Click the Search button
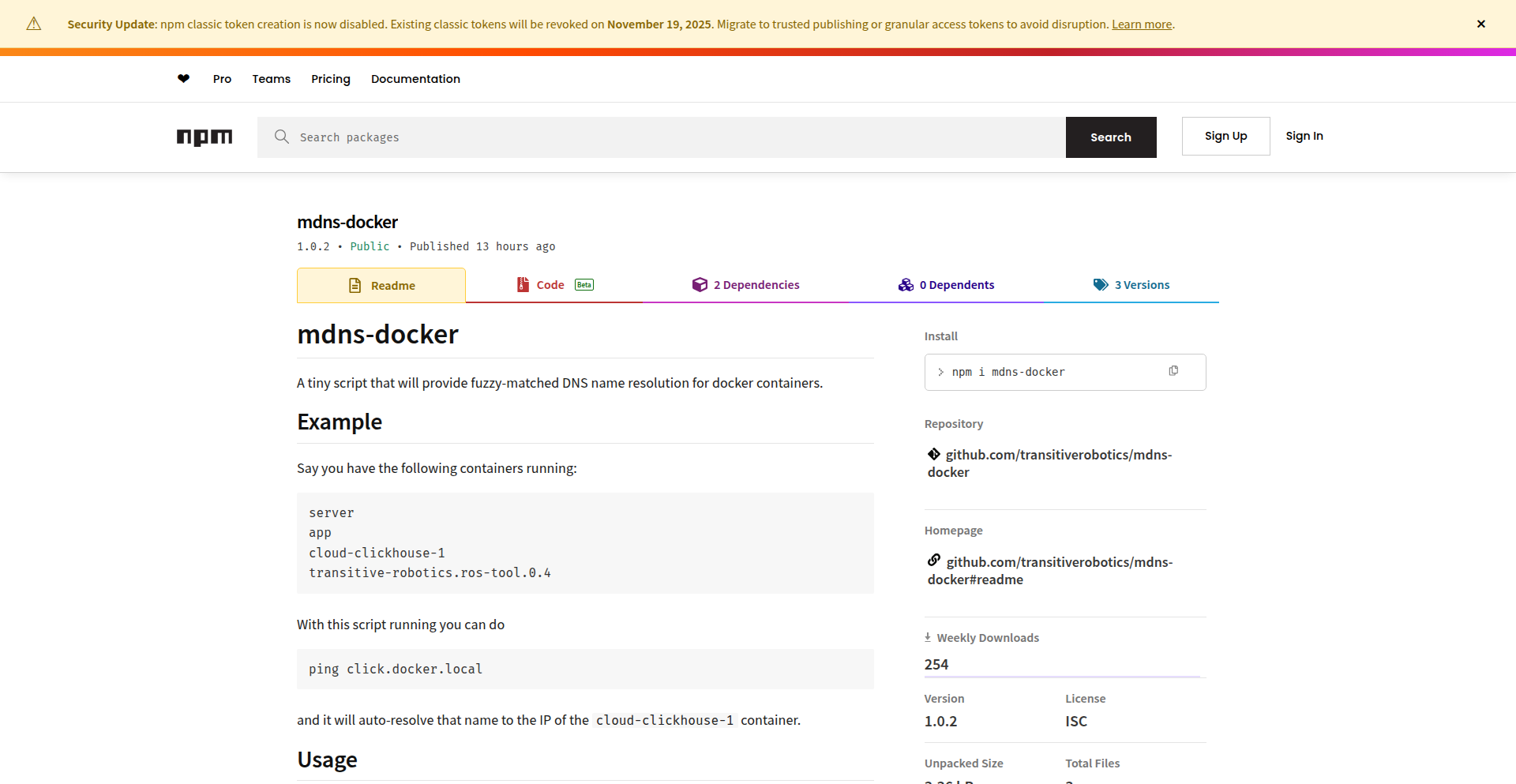The width and height of the screenshot is (1516, 784). click(1110, 137)
